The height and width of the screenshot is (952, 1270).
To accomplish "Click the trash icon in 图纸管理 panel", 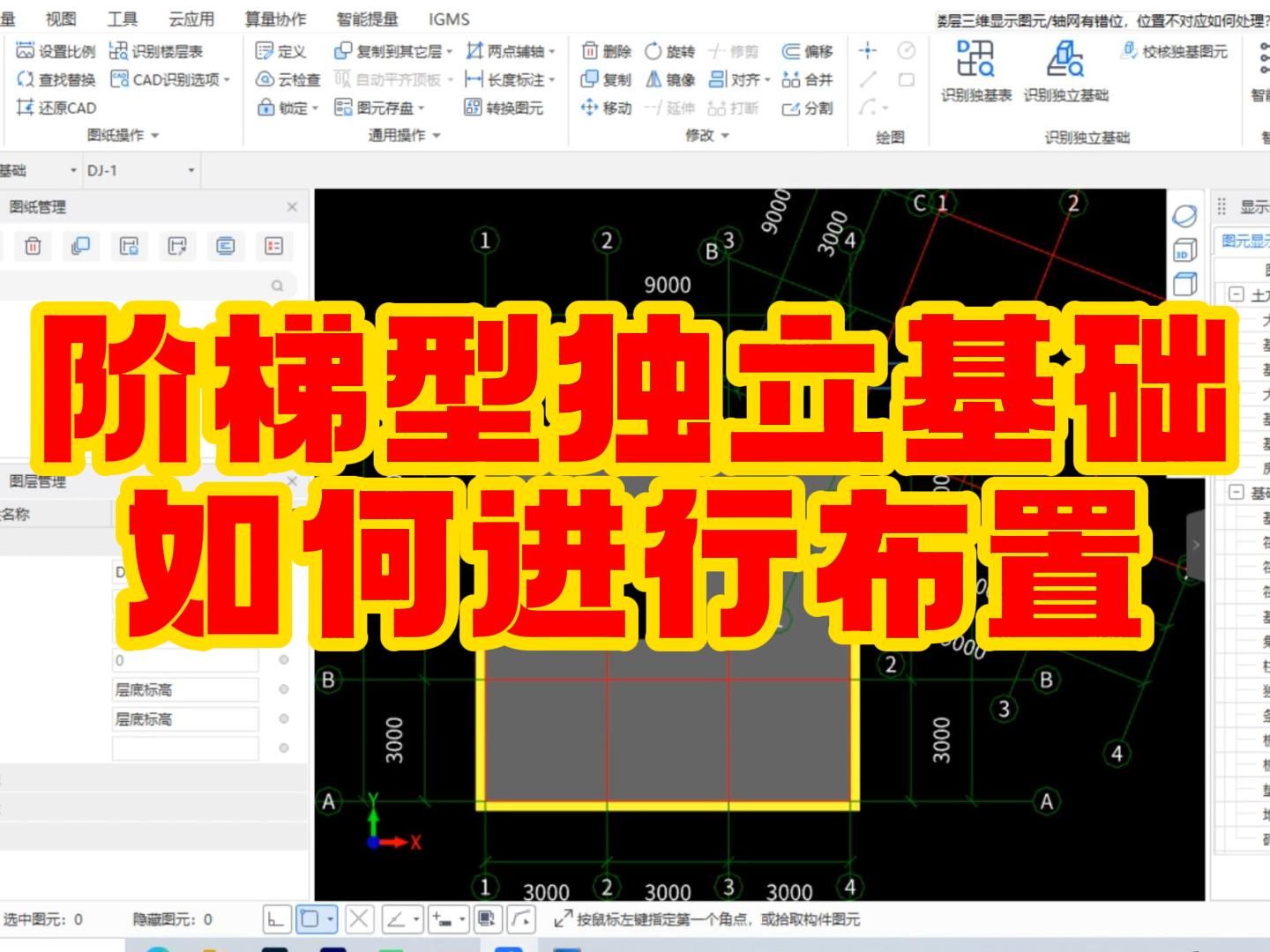I will point(33,247).
